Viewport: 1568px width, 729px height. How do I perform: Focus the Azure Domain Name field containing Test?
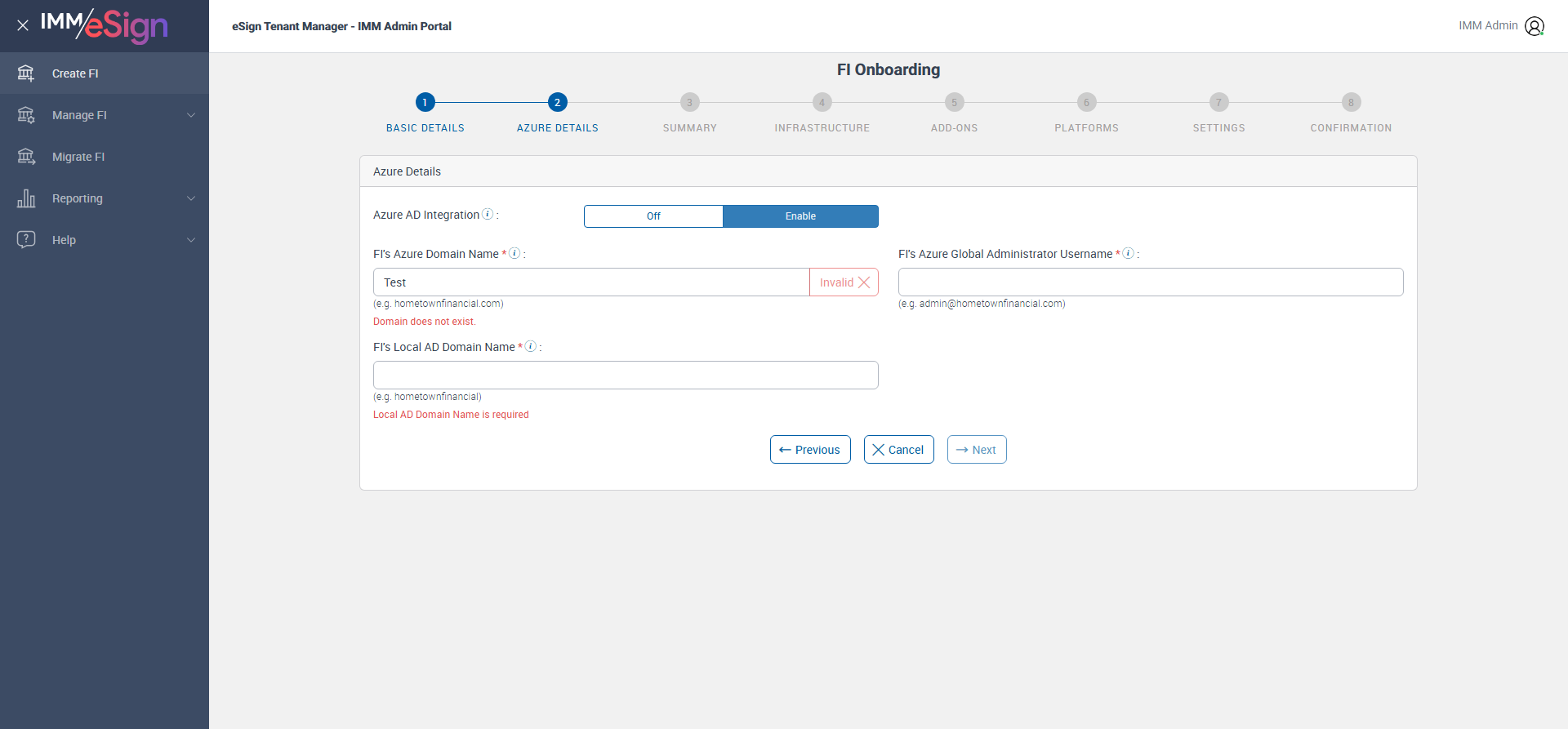point(591,282)
